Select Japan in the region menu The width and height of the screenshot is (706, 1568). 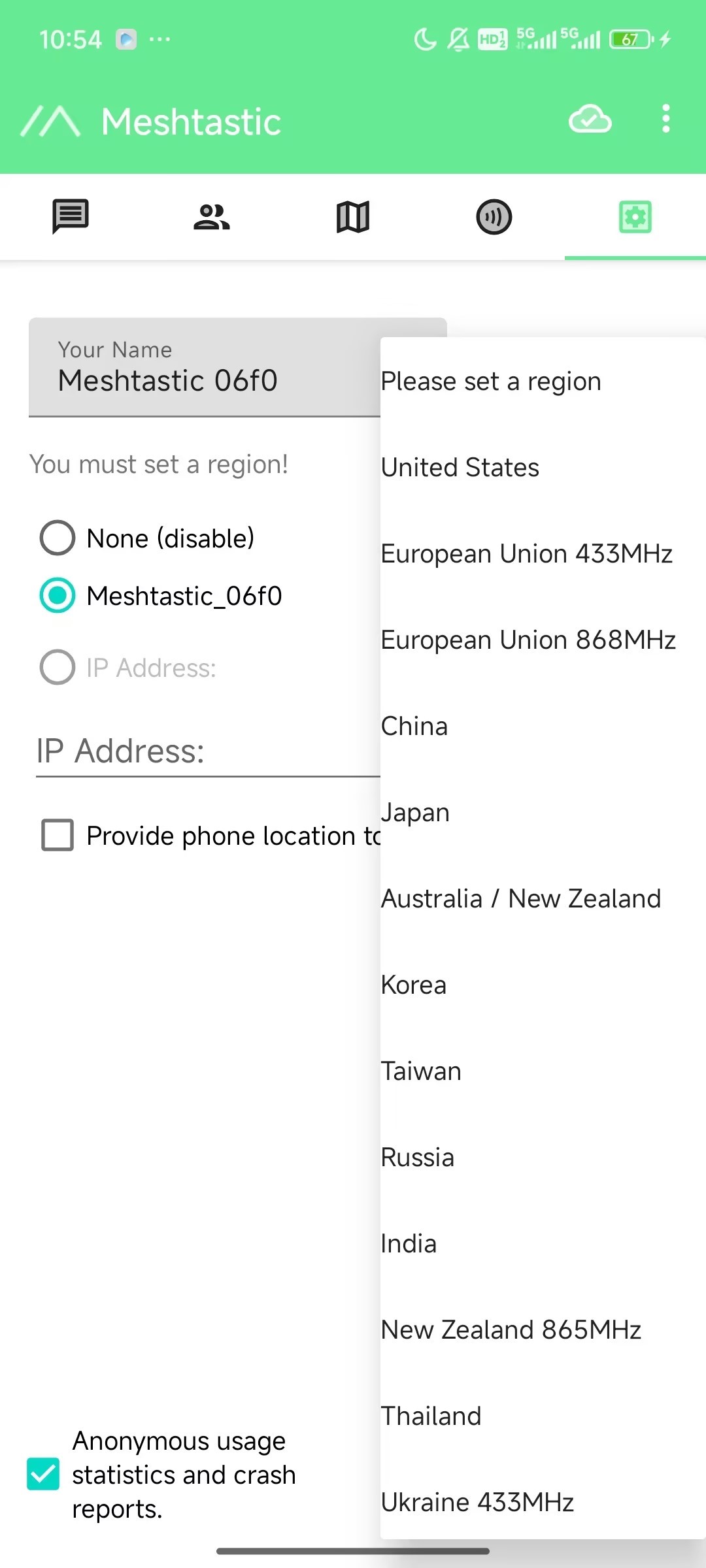coord(543,812)
